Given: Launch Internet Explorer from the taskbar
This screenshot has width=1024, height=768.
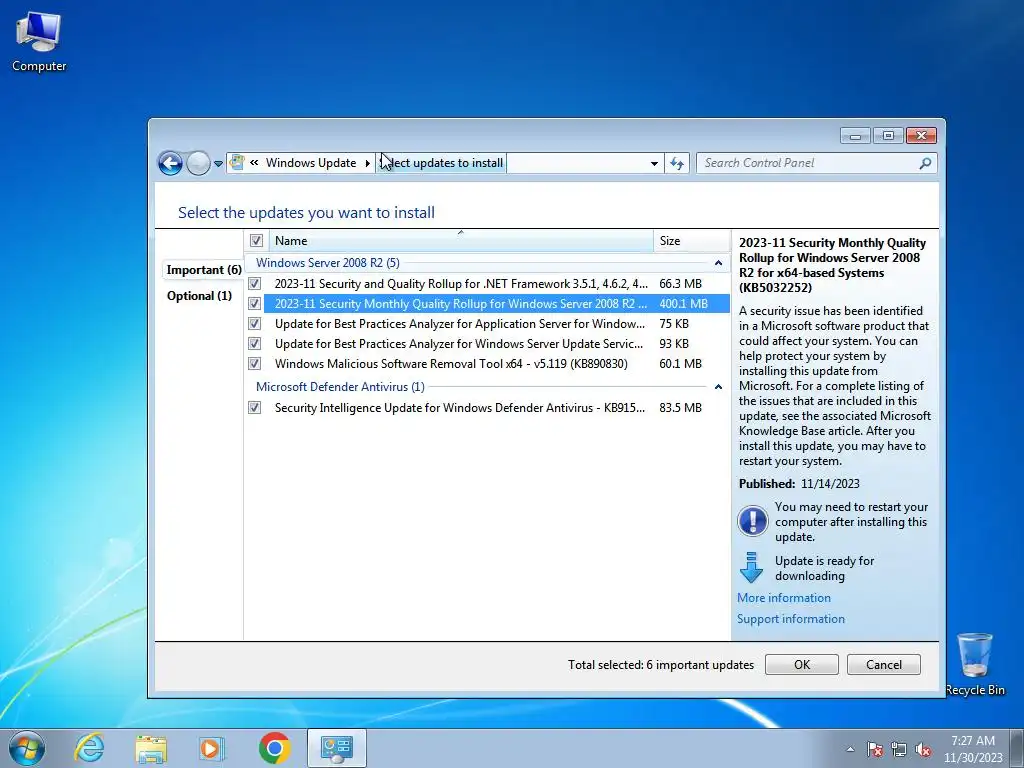Looking at the screenshot, I should (89, 748).
